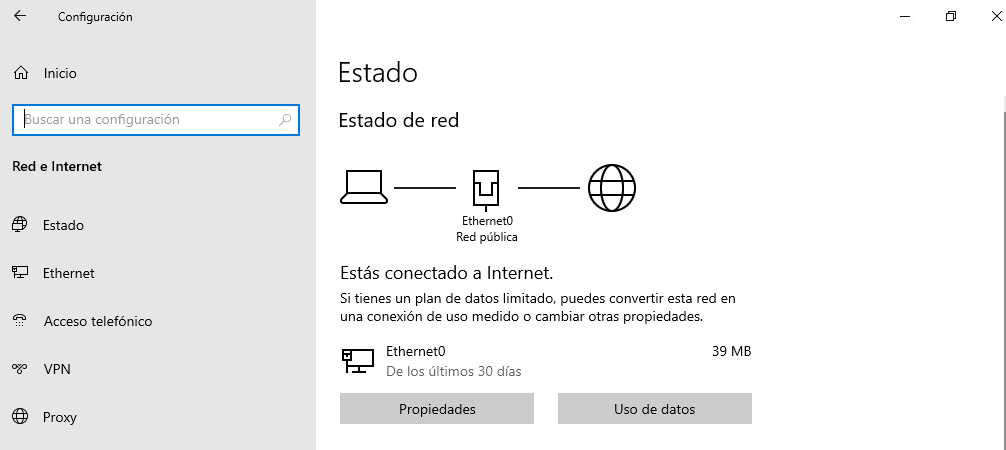The image size is (1006, 450).
Task: Click the Estado globe icon in sidebar
Action: pos(20,225)
